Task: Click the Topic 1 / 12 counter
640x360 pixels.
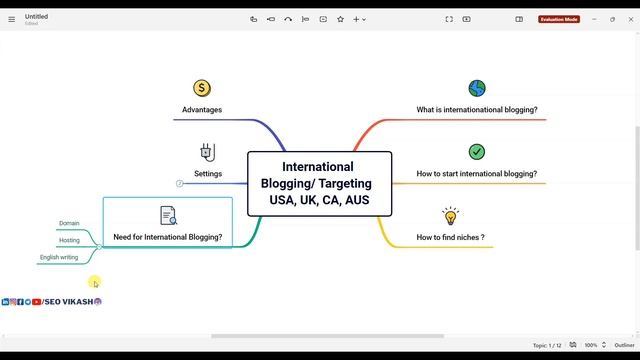Action: (547, 345)
